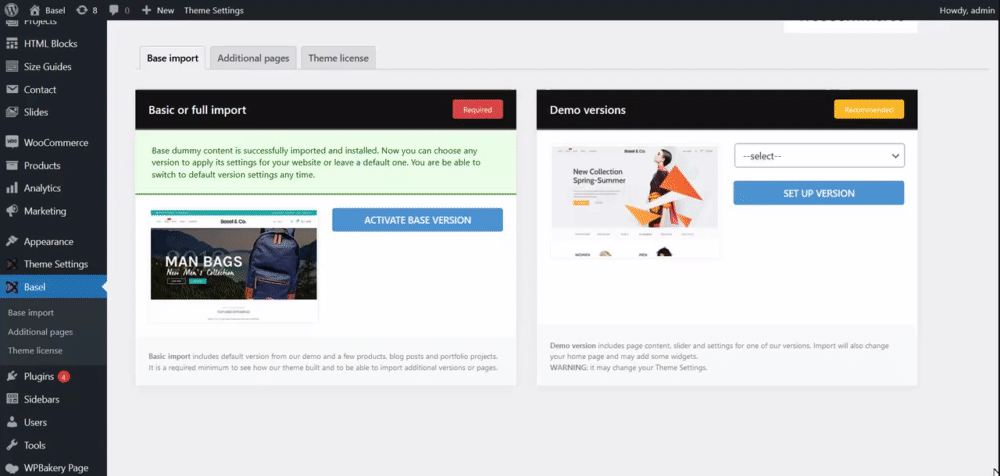Open Size Guides menu label
The image size is (1000, 476).
tap(48, 66)
